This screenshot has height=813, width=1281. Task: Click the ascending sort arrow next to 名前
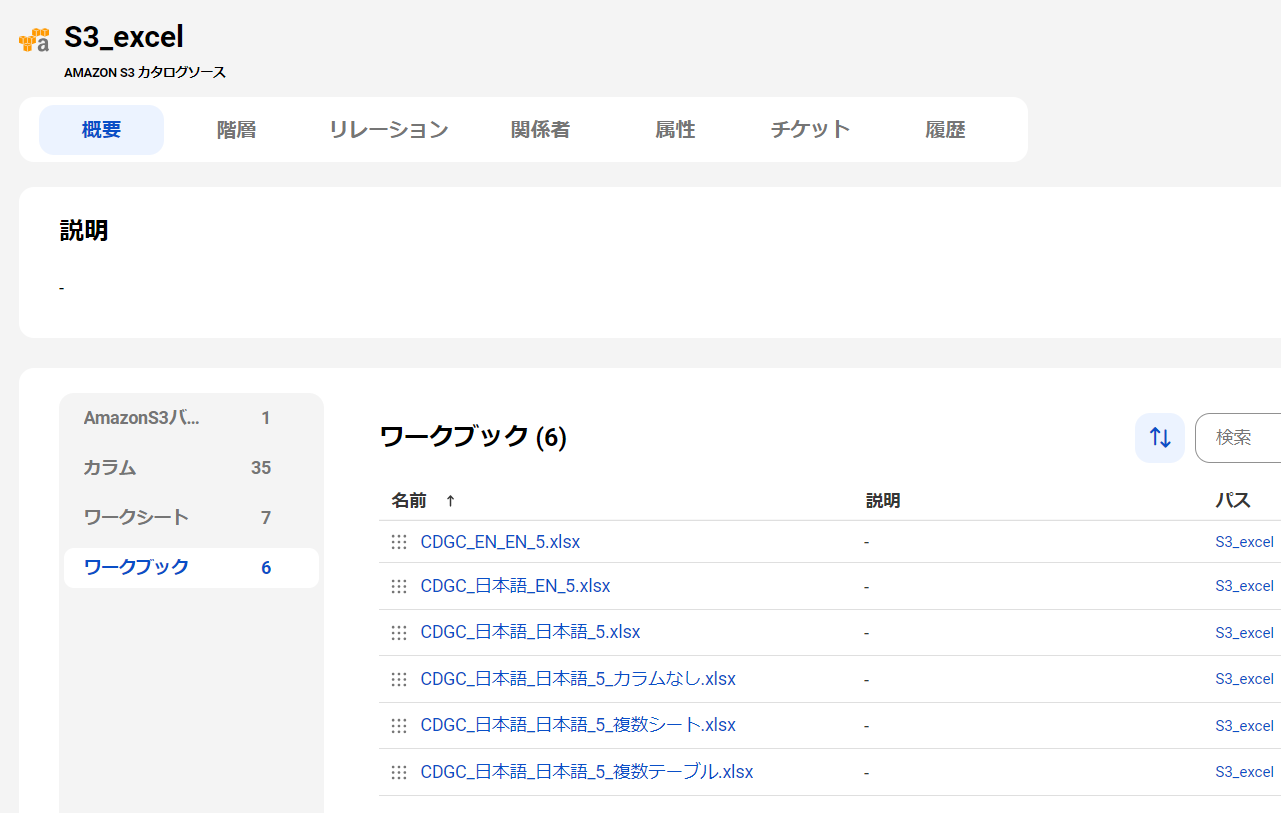(x=450, y=501)
